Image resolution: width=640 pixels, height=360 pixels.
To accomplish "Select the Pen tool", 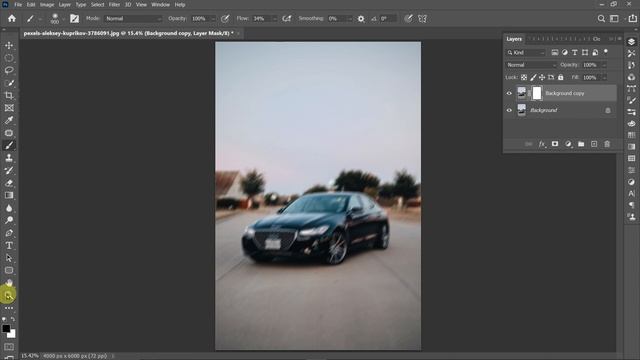I will click(x=9, y=233).
